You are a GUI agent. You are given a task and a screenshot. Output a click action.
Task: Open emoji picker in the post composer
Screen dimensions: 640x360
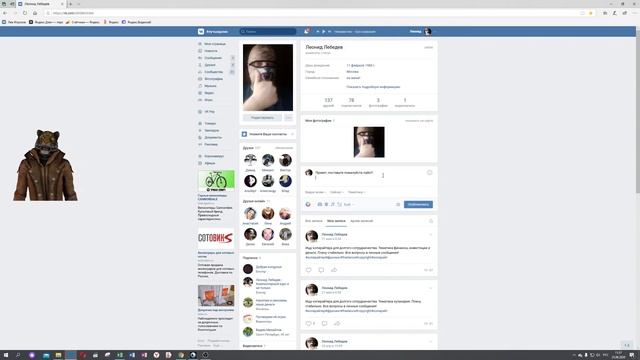429,173
